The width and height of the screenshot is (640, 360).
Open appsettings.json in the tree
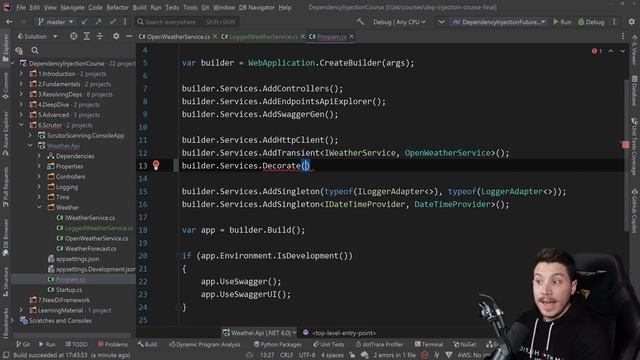tap(73, 259)
